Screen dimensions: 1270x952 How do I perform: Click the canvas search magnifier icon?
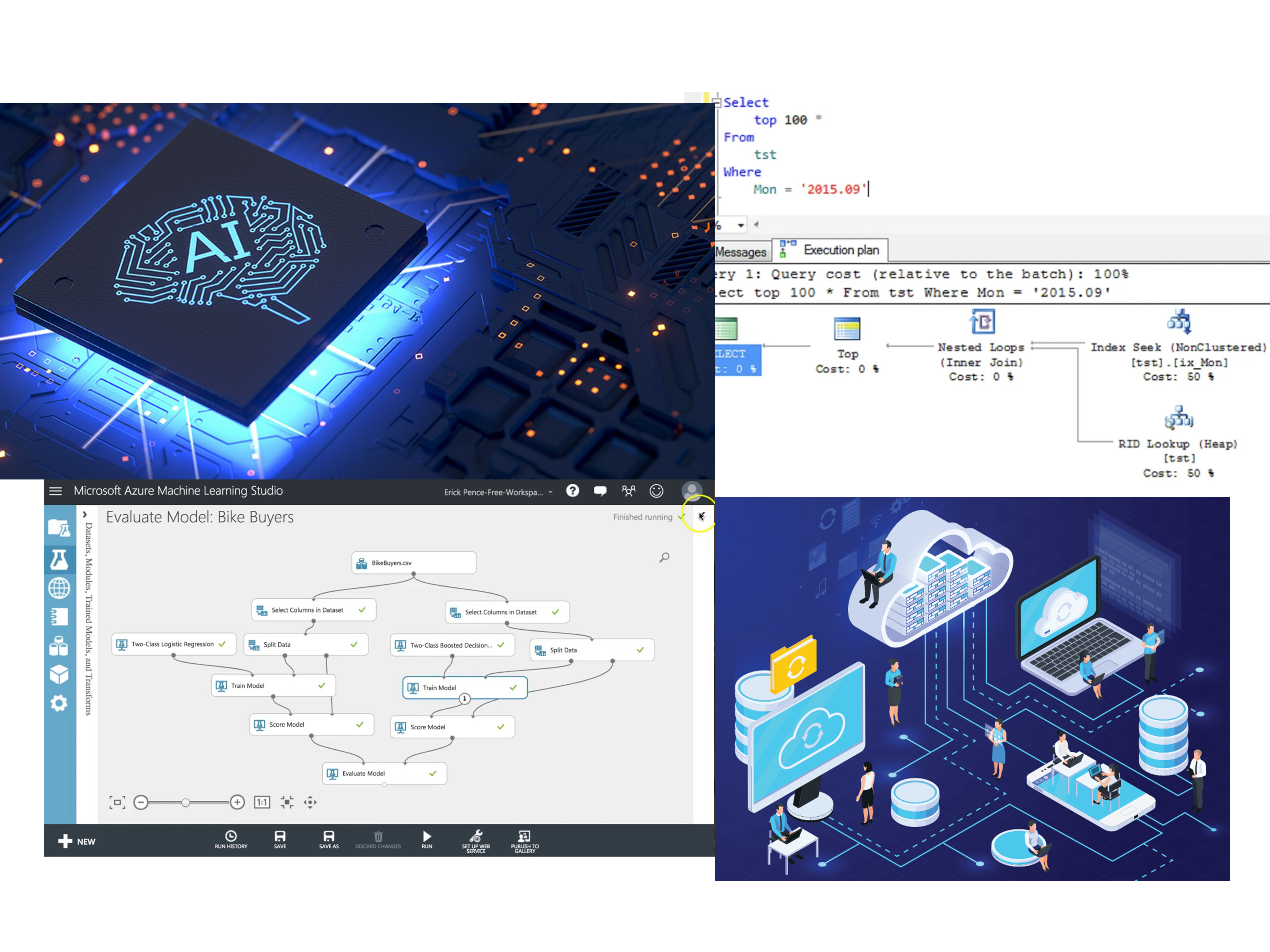tap(664, 557)
